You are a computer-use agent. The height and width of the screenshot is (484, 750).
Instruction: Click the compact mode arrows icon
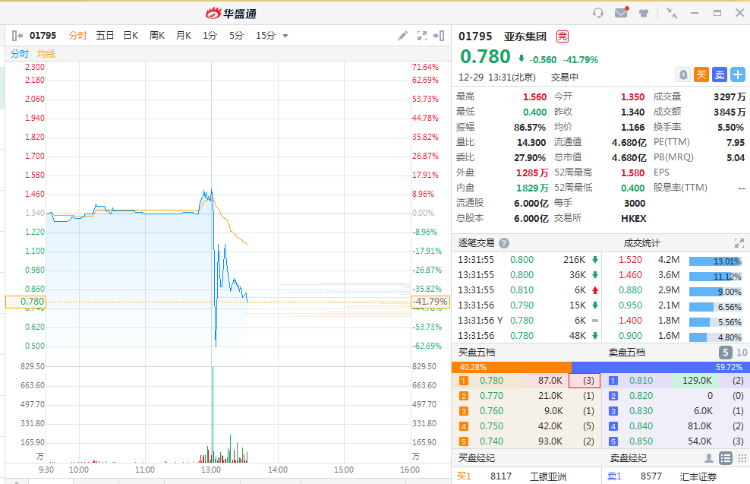672,13
